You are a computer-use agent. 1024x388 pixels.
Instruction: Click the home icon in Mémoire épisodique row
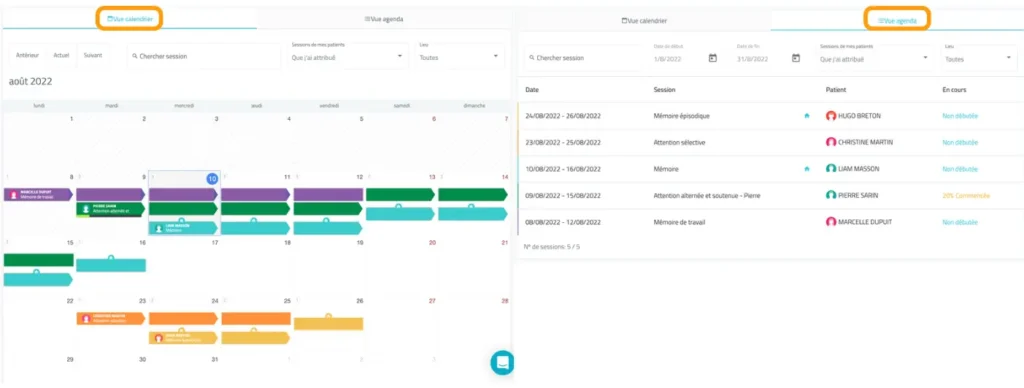click(x=807, y=116)
